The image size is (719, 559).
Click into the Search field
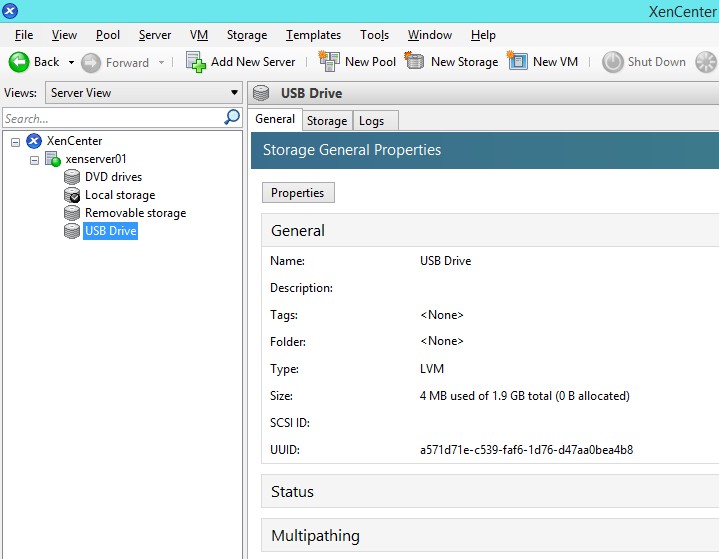coord(112,118)
